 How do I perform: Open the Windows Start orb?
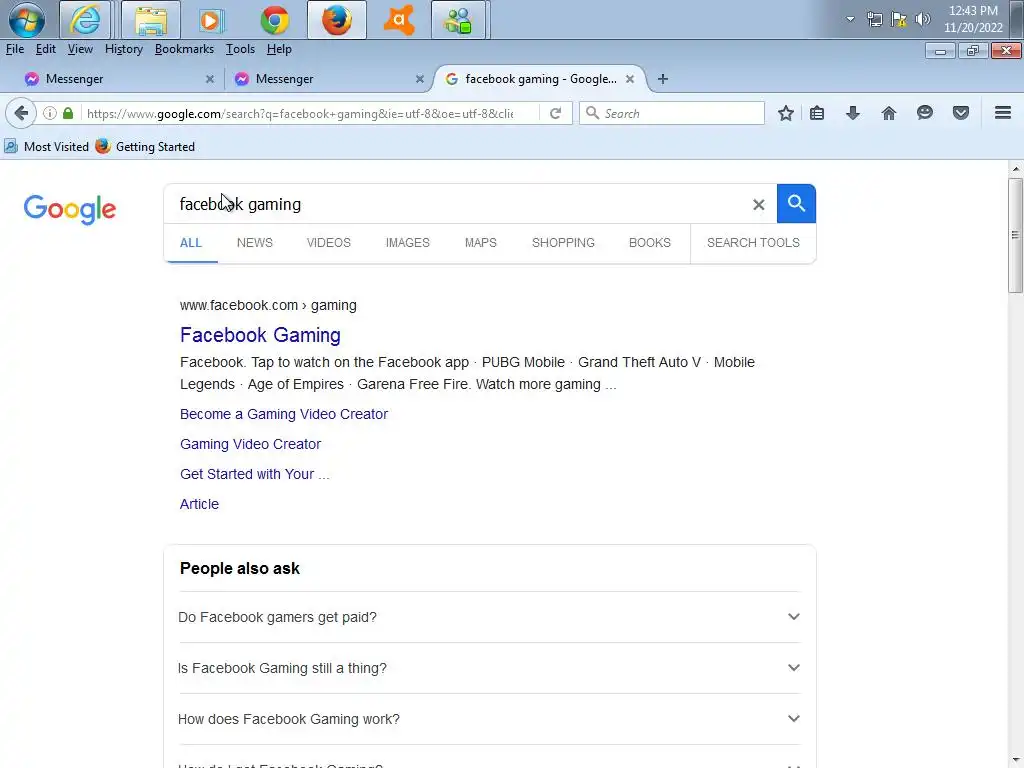(x=27, y=20)
